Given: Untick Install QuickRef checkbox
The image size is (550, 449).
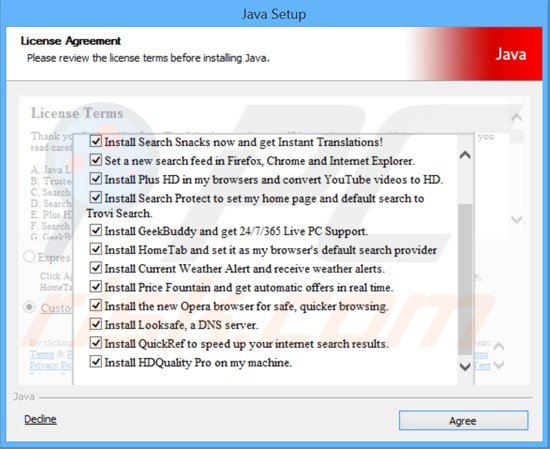Looking at the screenshot, I should (x=96, y=343).
